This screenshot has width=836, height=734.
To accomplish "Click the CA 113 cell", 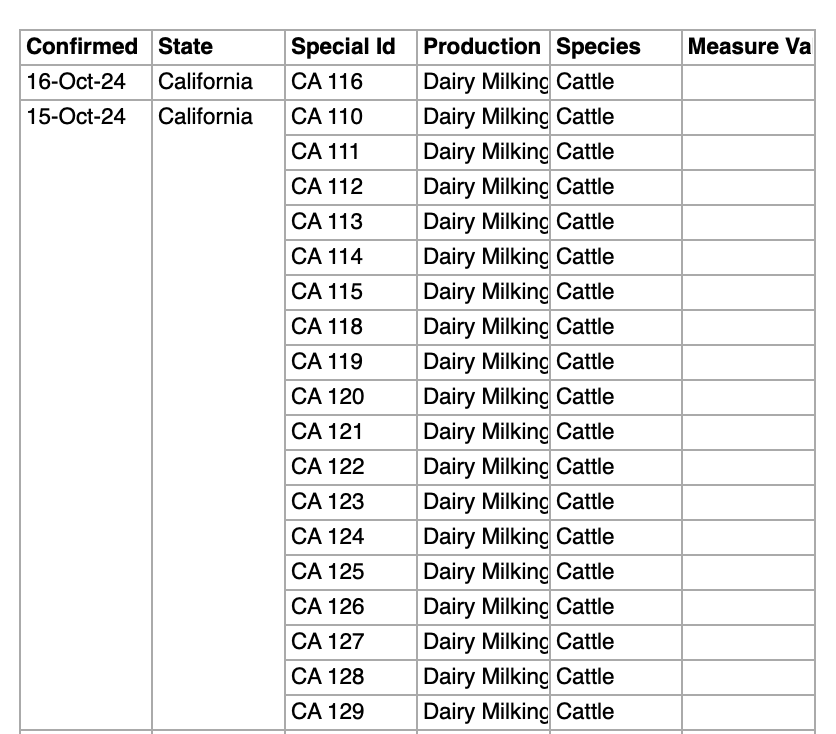I will 327,222.
